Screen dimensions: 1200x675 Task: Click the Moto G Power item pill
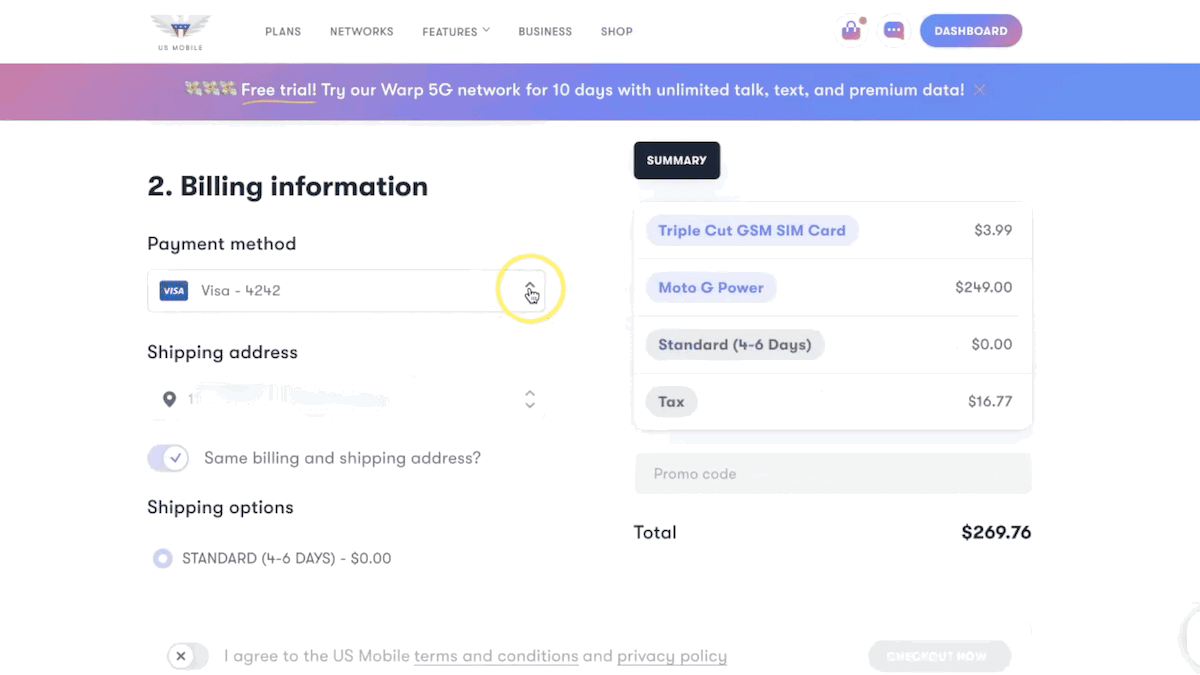[x=711, y=287]
